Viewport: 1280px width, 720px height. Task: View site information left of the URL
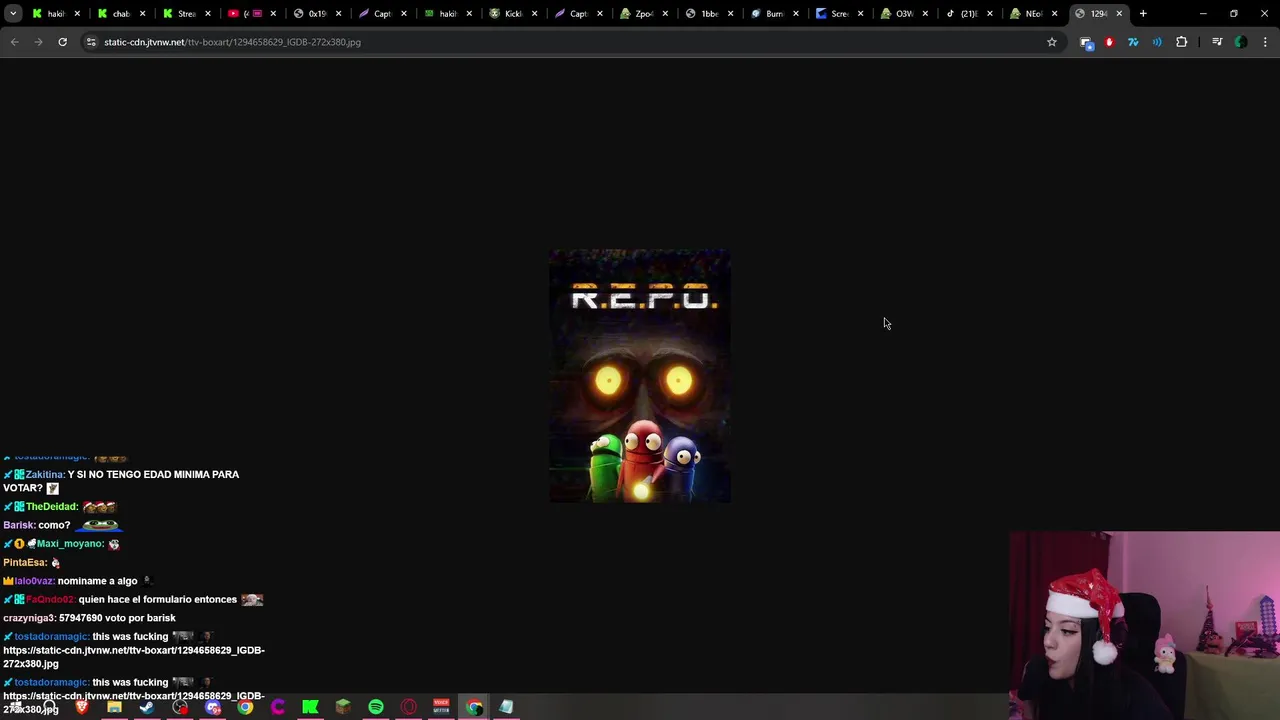tap(91, 42)
